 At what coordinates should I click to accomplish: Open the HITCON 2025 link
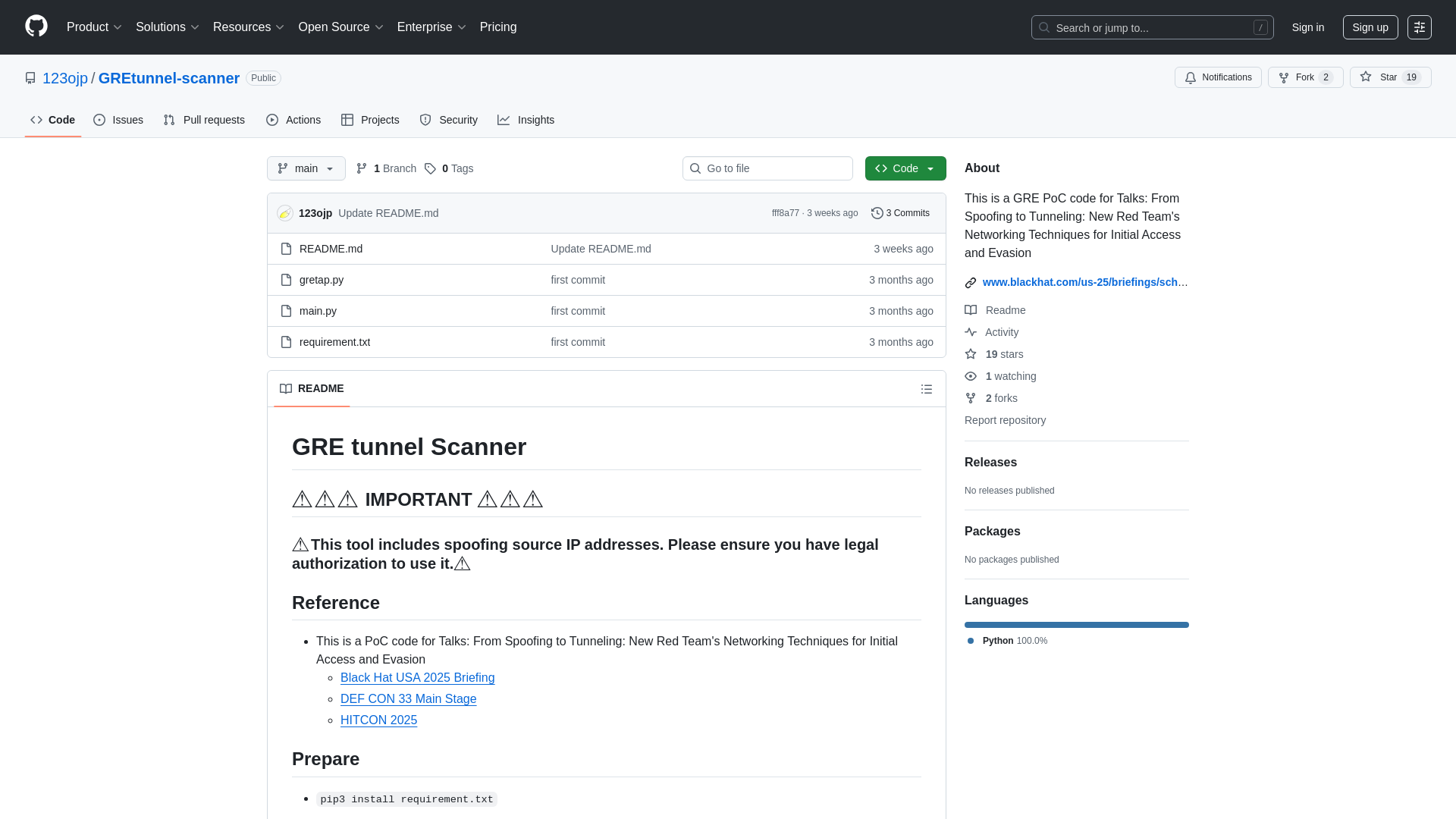378,720
